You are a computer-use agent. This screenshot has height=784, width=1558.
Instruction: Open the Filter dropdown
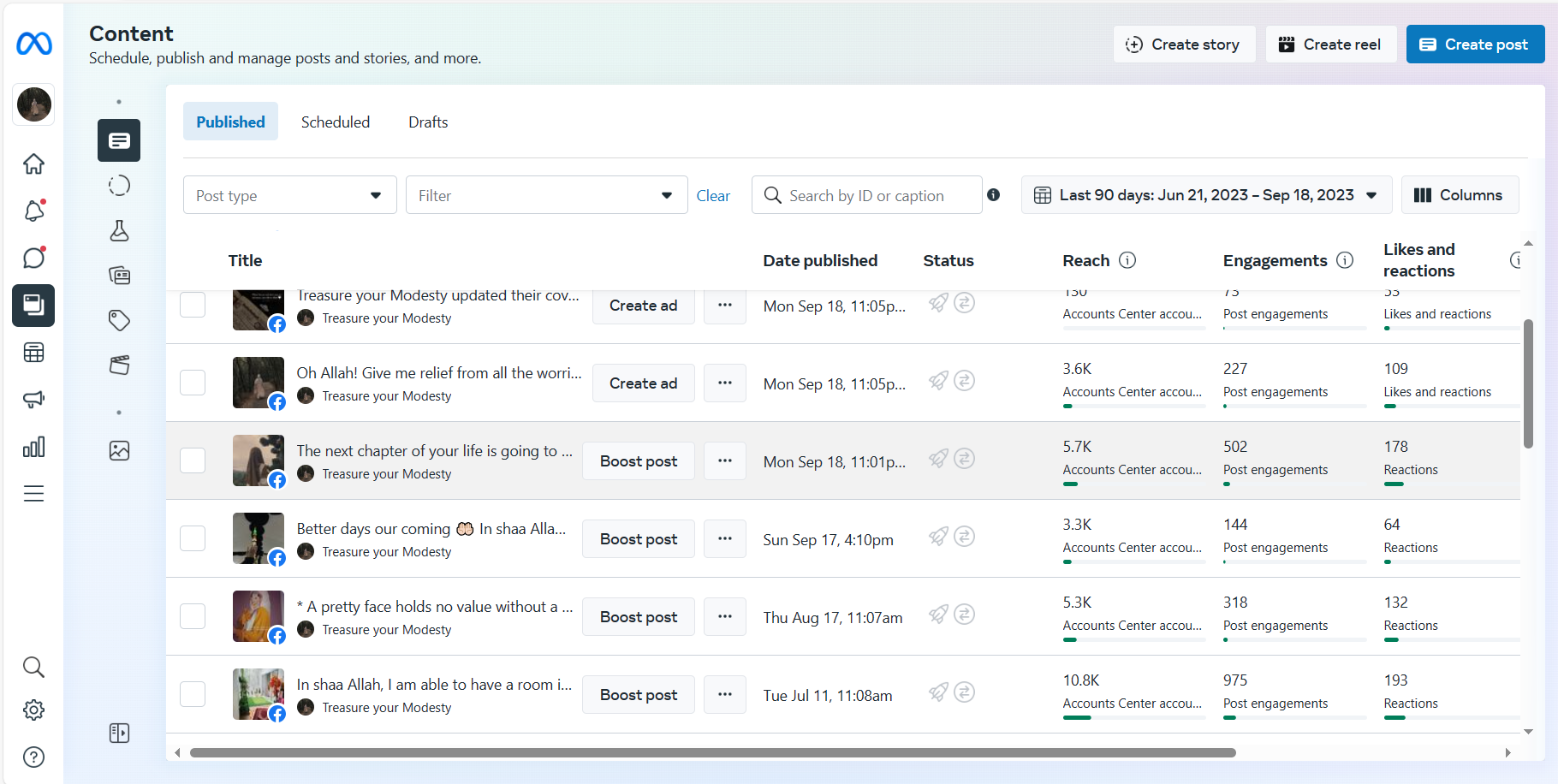[x=546, y=195]
